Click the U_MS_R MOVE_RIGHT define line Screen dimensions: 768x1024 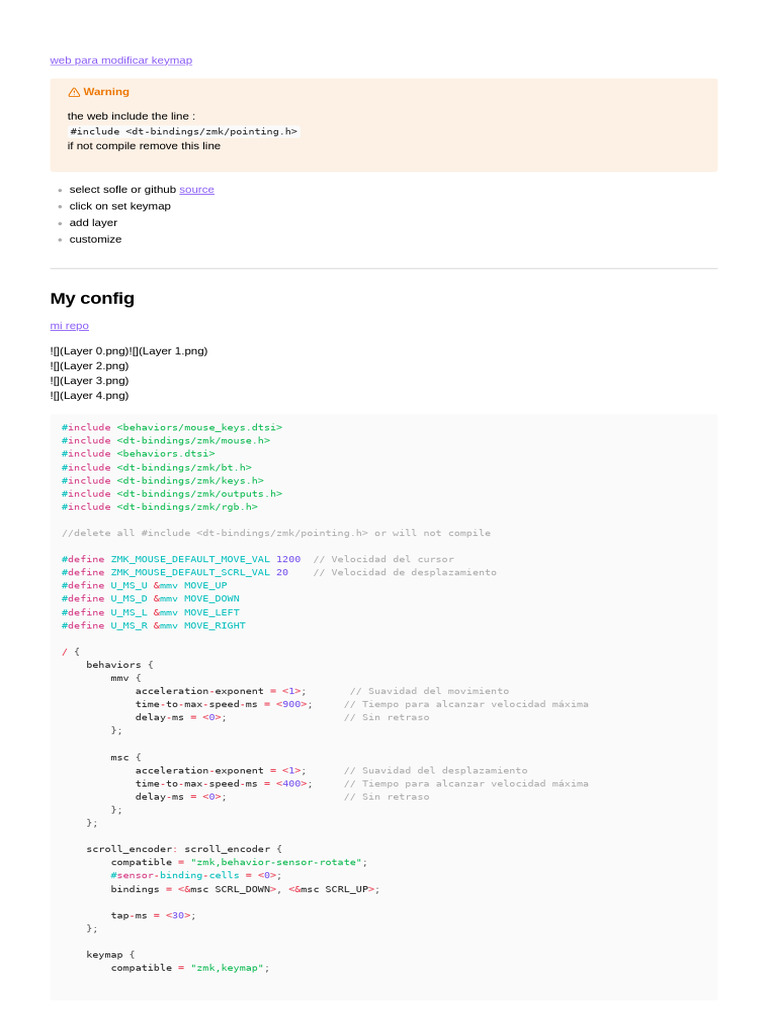(x=153, y=625)
